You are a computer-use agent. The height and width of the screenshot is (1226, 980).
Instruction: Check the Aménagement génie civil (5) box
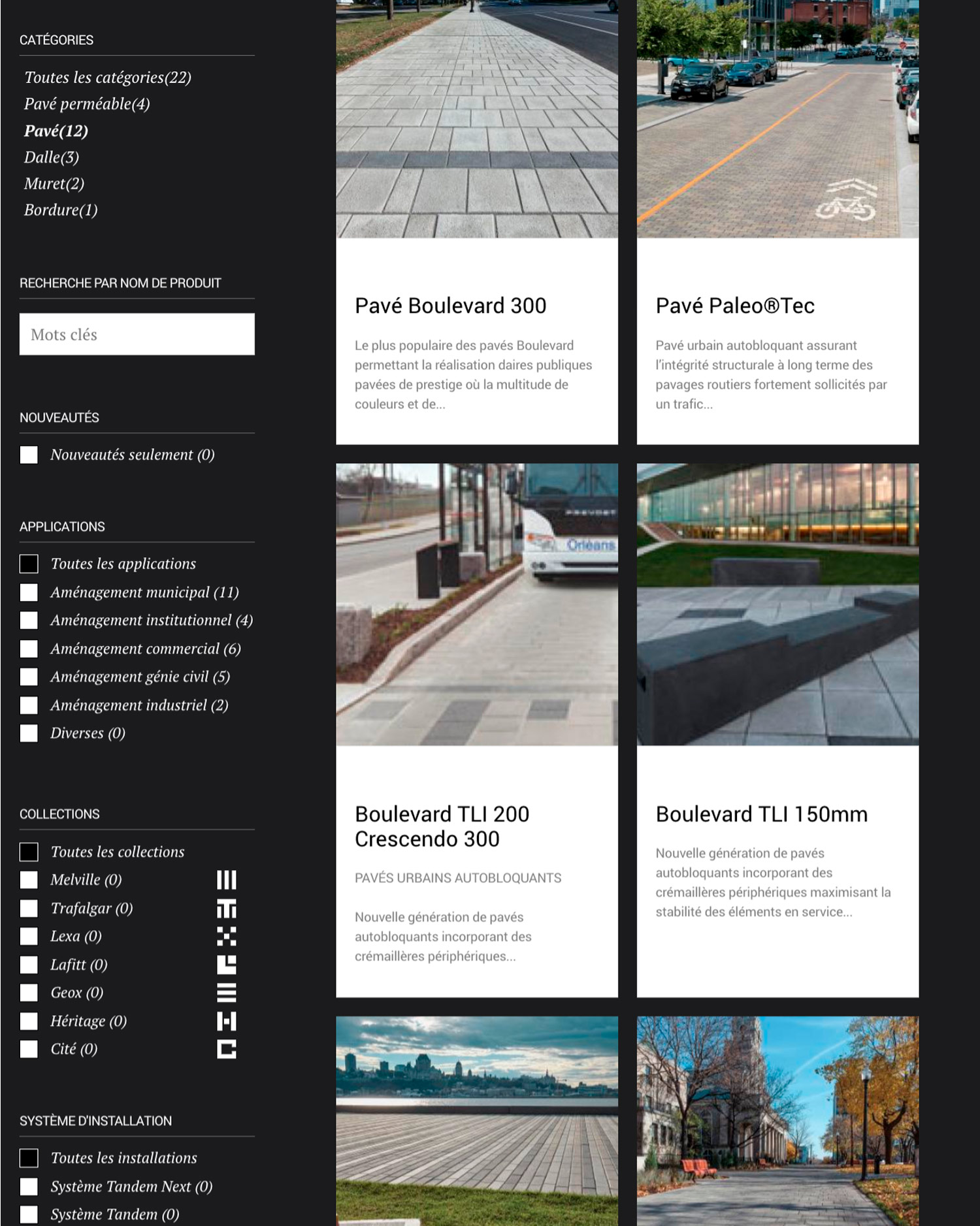click(x=29, y=677)
